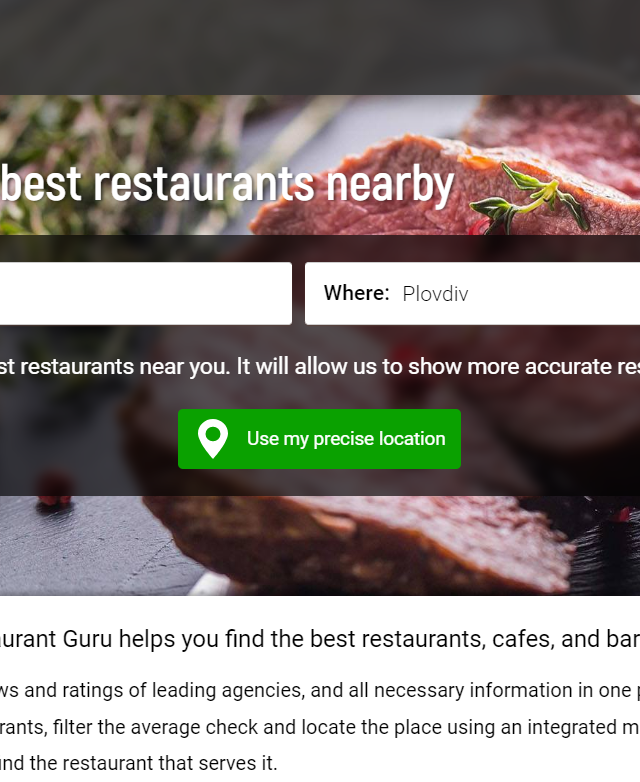Click the 'Use my precise location' button label

(346, 439)
